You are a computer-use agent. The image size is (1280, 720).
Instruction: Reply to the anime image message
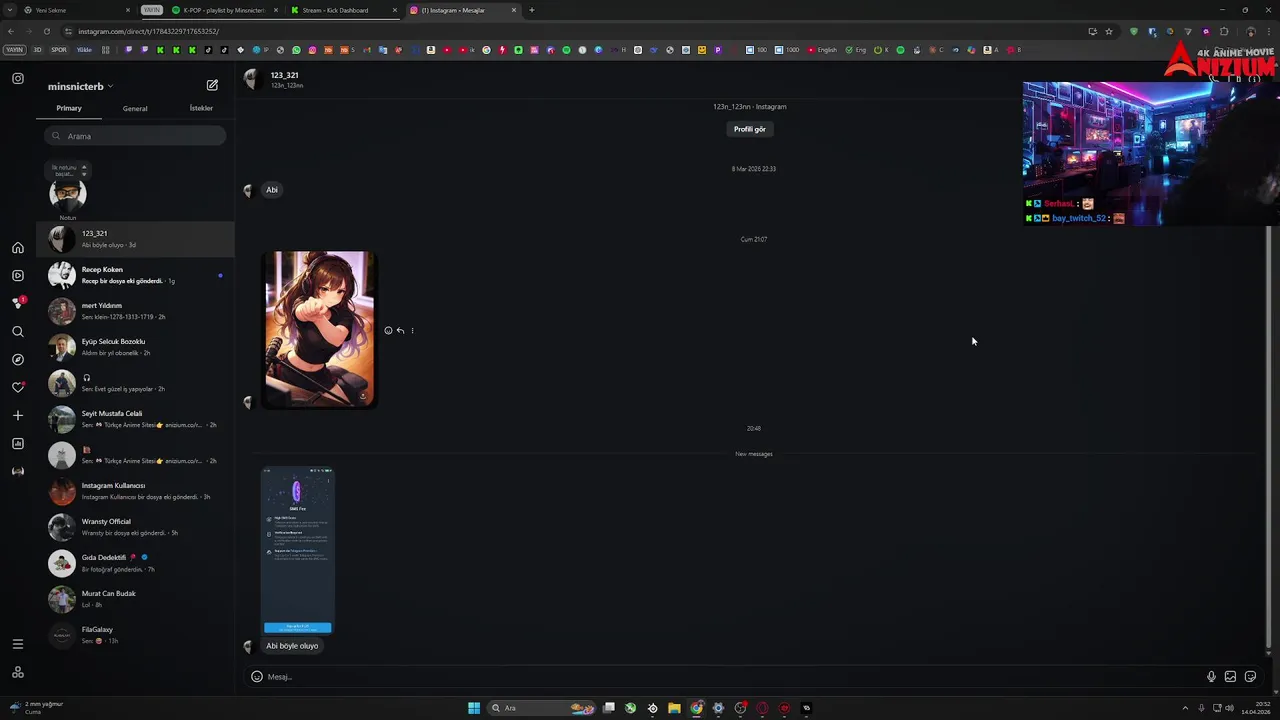[x=400, y=331]
